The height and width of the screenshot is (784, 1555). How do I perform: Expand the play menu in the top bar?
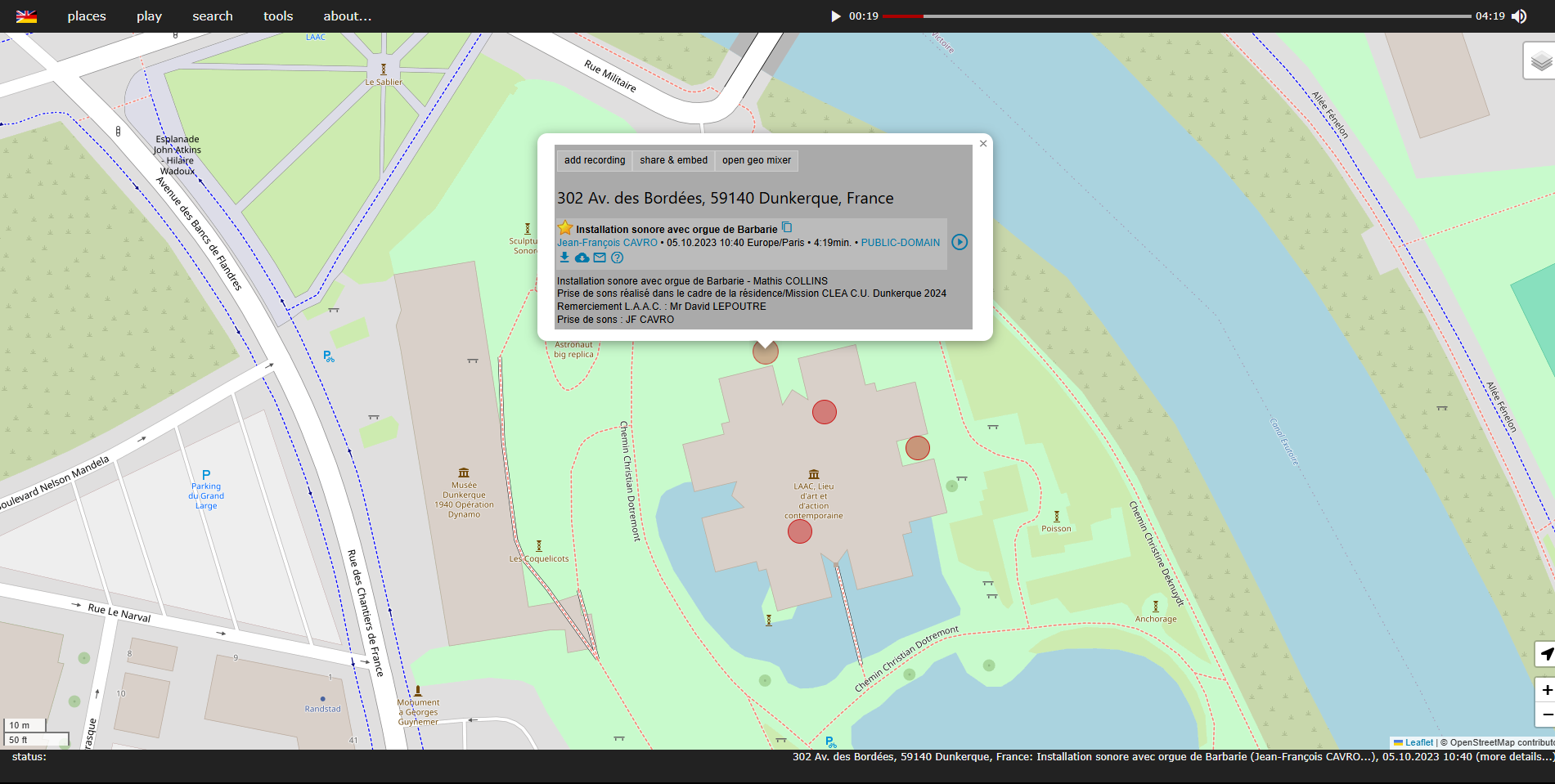click(149, 16)
